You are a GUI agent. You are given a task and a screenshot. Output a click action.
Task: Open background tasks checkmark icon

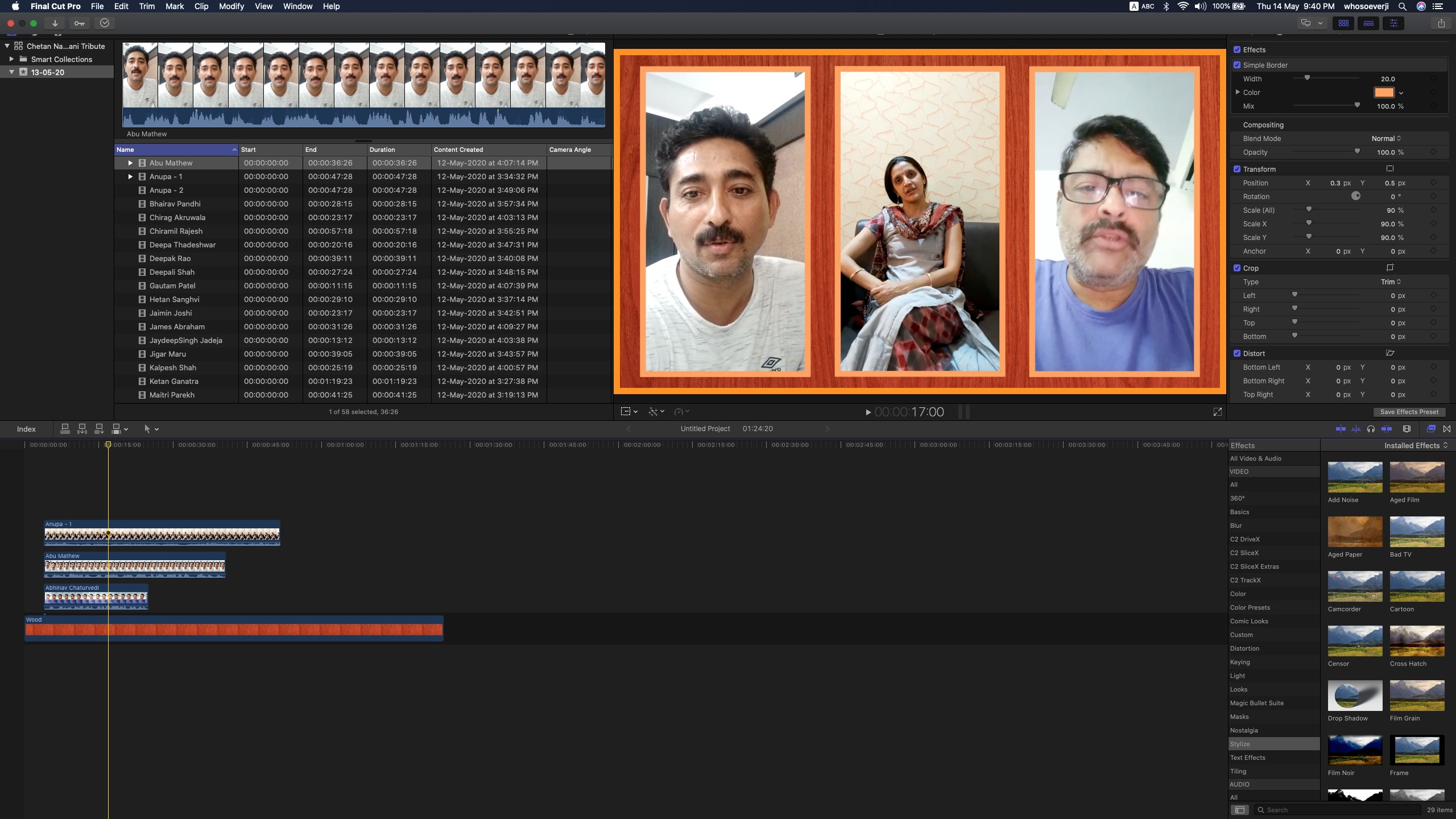pyautogui.click(x=105, y=23)
